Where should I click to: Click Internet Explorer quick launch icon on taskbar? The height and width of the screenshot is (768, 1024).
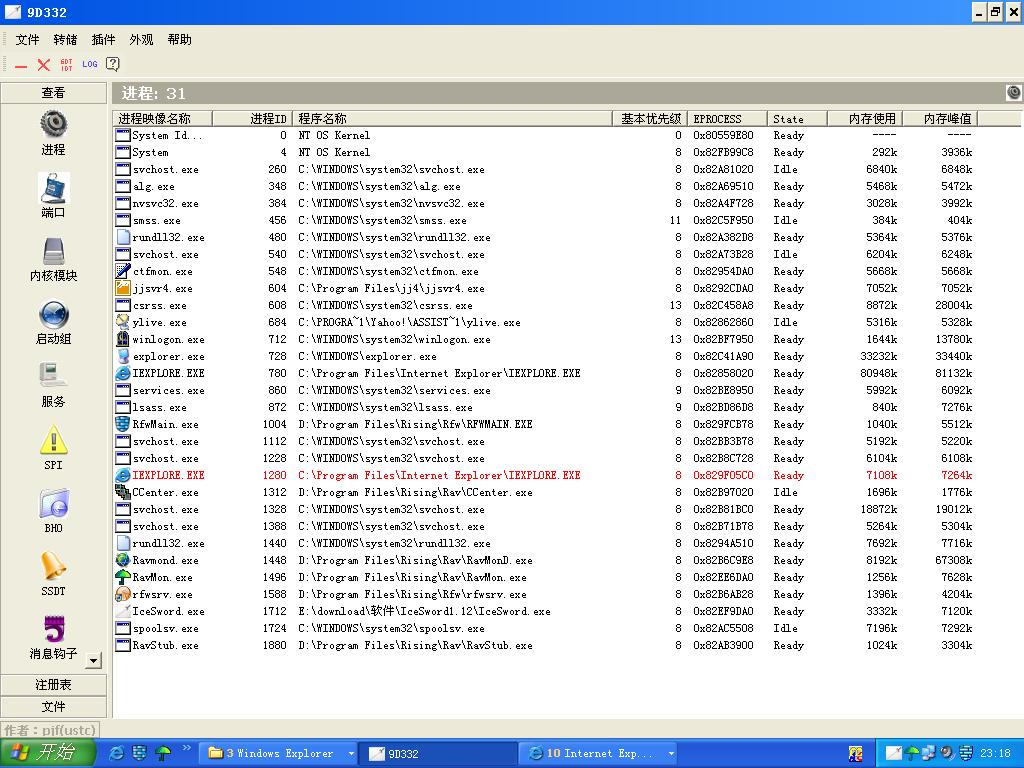click(x=117, y=753)
